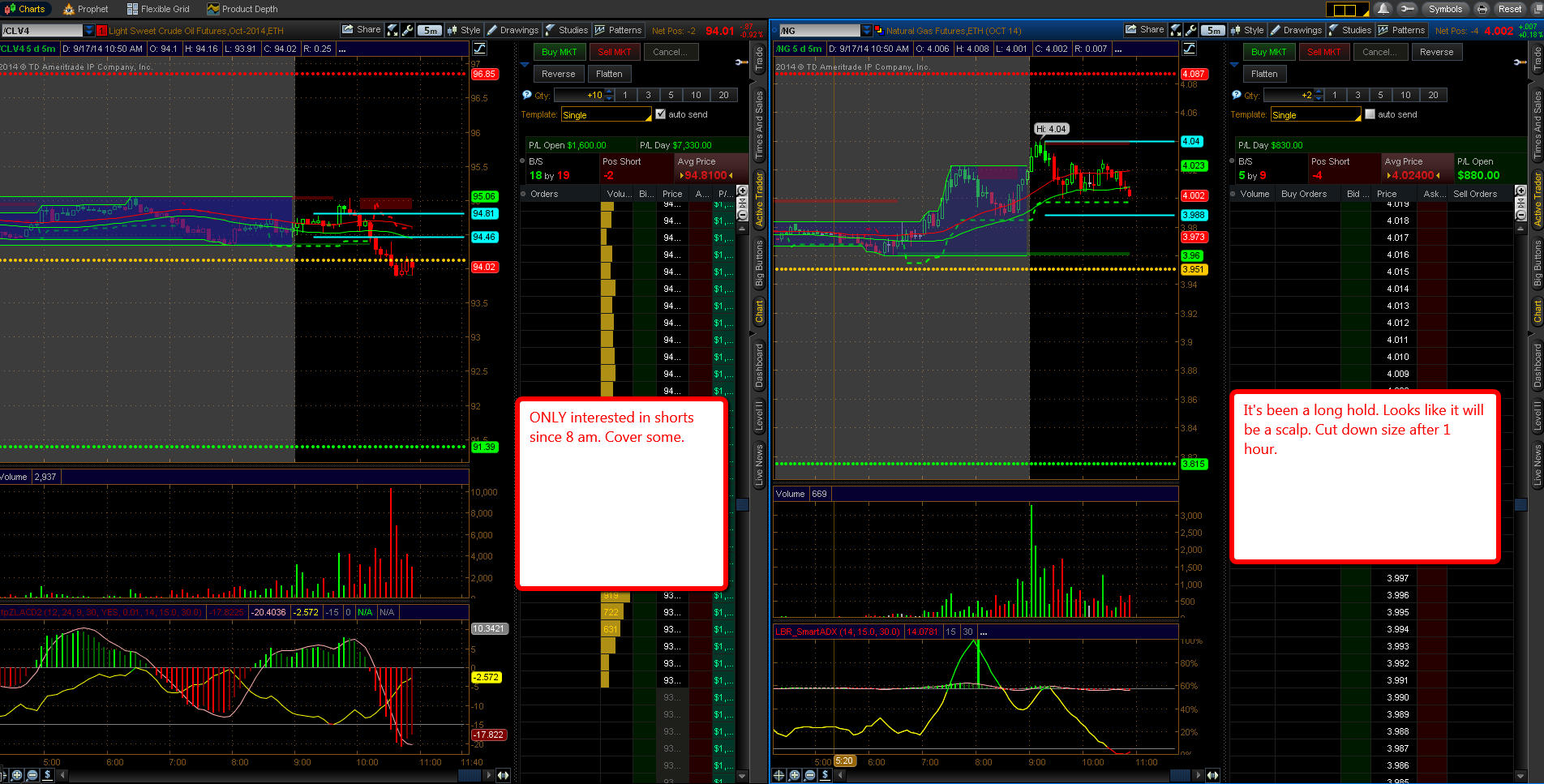The width and height of the screenshot is (1544, 784).
Task: Open the symbol dropdown for /CLV4
Action: (x=89, y=31)
